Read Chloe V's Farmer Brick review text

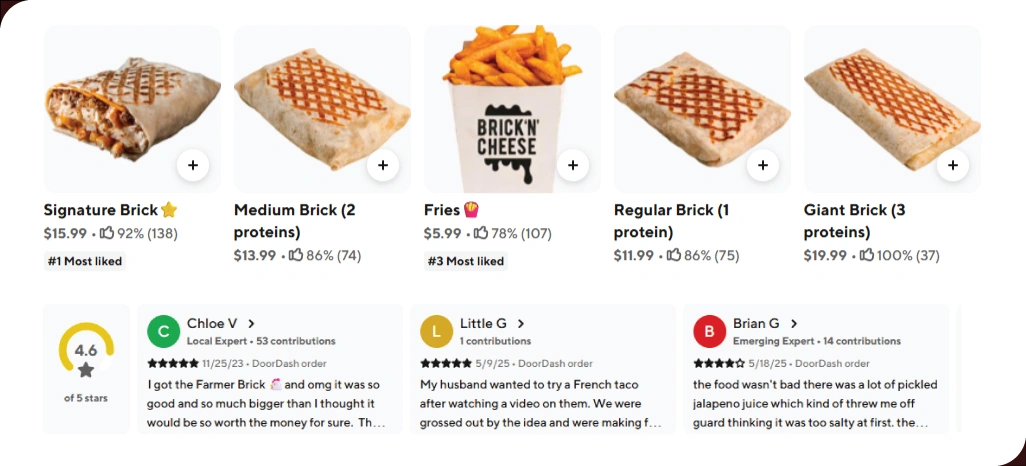click(266, 403)
